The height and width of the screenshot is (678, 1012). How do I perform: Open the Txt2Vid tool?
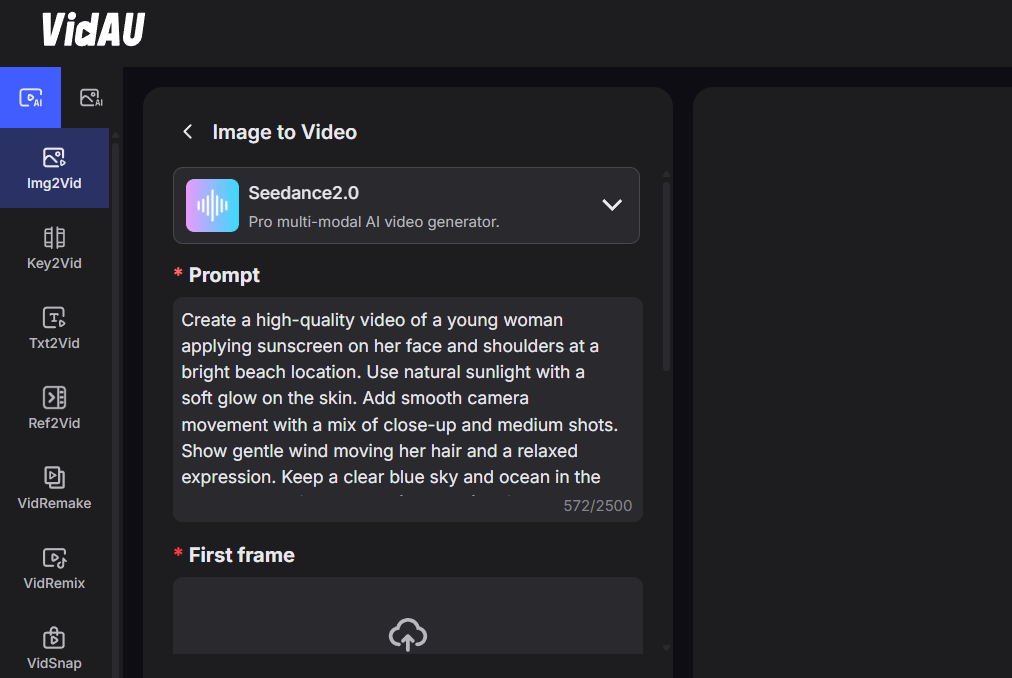click(54, 328)
